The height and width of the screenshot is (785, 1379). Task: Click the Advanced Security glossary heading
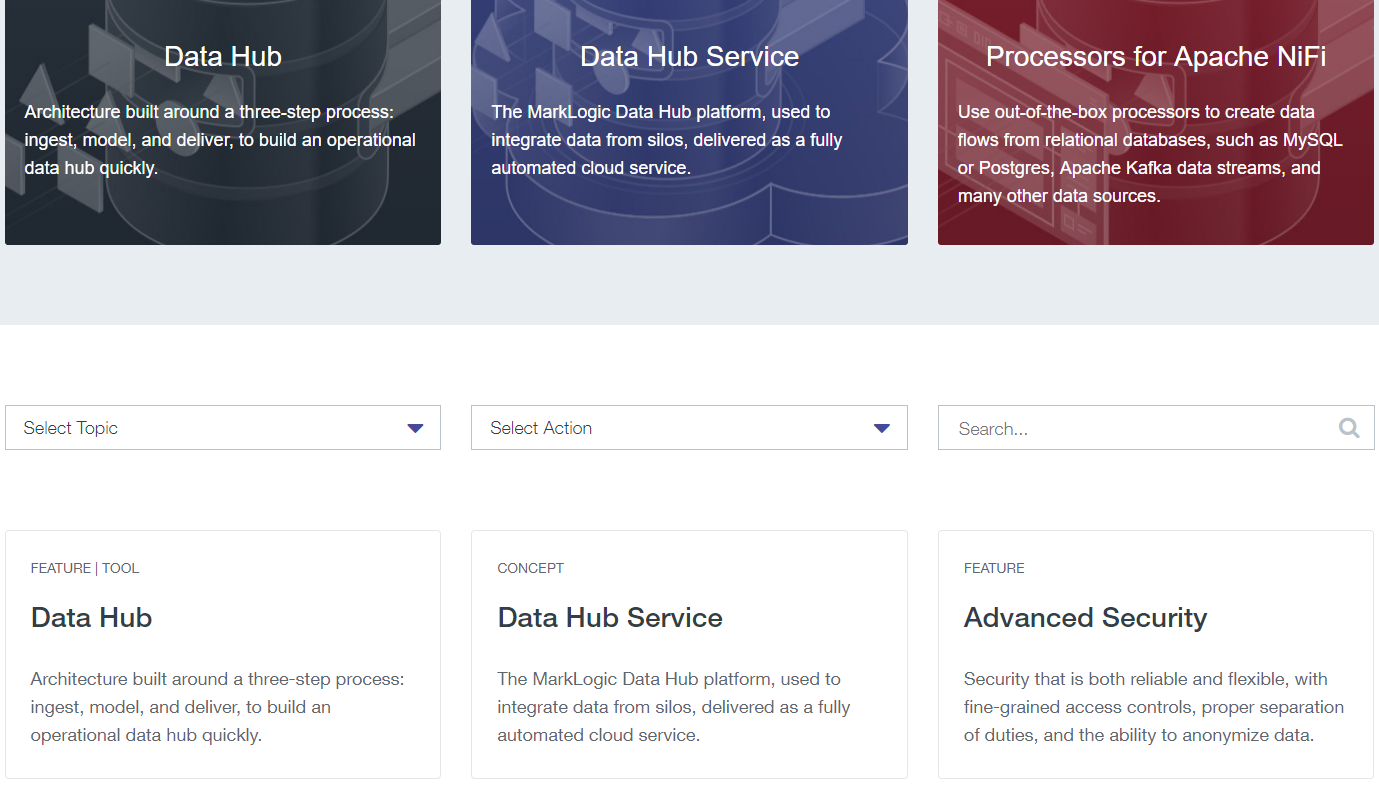pos(1086,617)
